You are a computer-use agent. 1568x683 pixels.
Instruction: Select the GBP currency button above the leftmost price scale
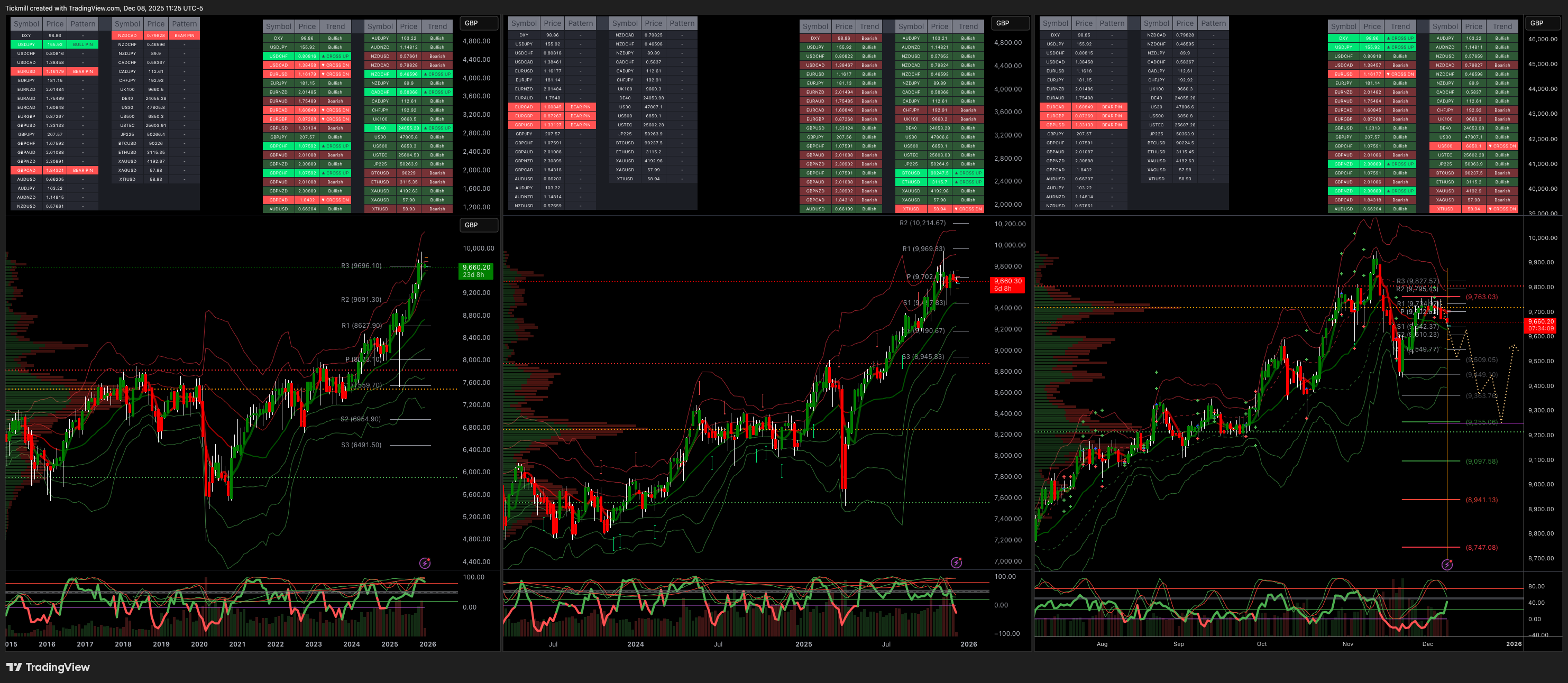pyautogui.click(x=479, y=23)
